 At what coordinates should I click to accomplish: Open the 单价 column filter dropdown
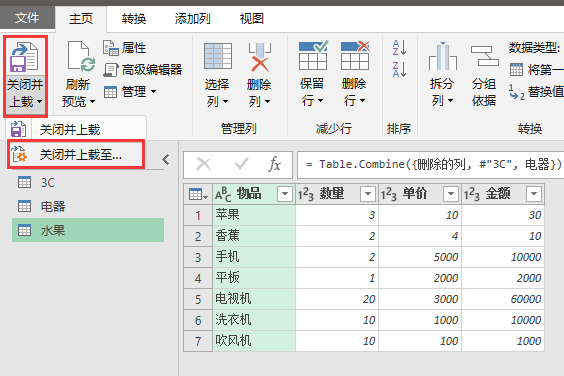[x=451, y=194]
